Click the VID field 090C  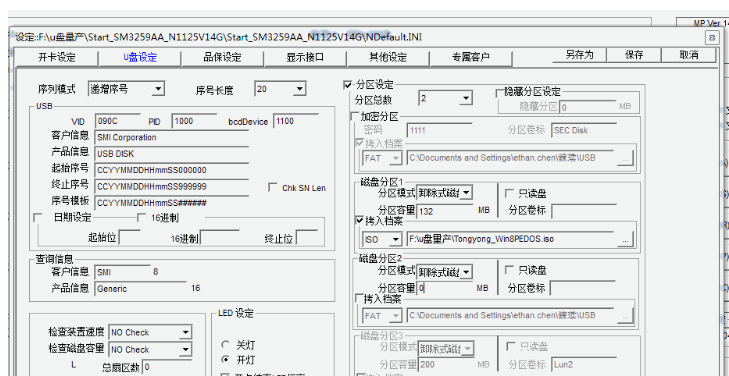click(x=117, y=121)
